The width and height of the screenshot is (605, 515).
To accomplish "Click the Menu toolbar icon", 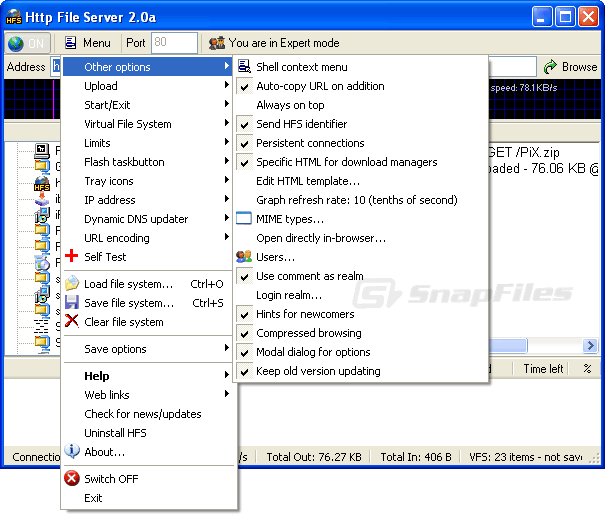I will pos(70,42).
